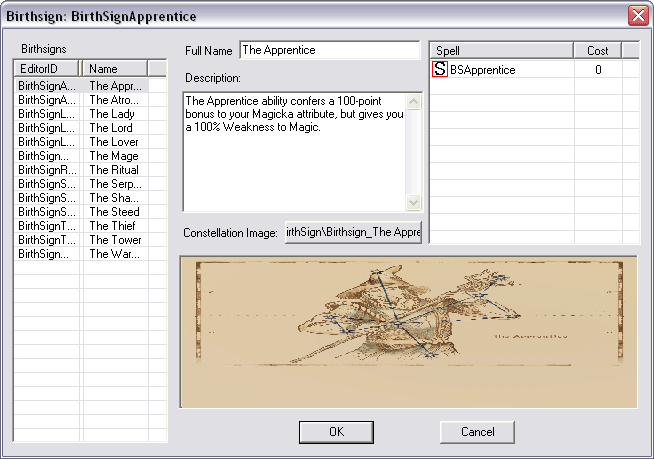Sort list by EditorID column header

(47, 69)
